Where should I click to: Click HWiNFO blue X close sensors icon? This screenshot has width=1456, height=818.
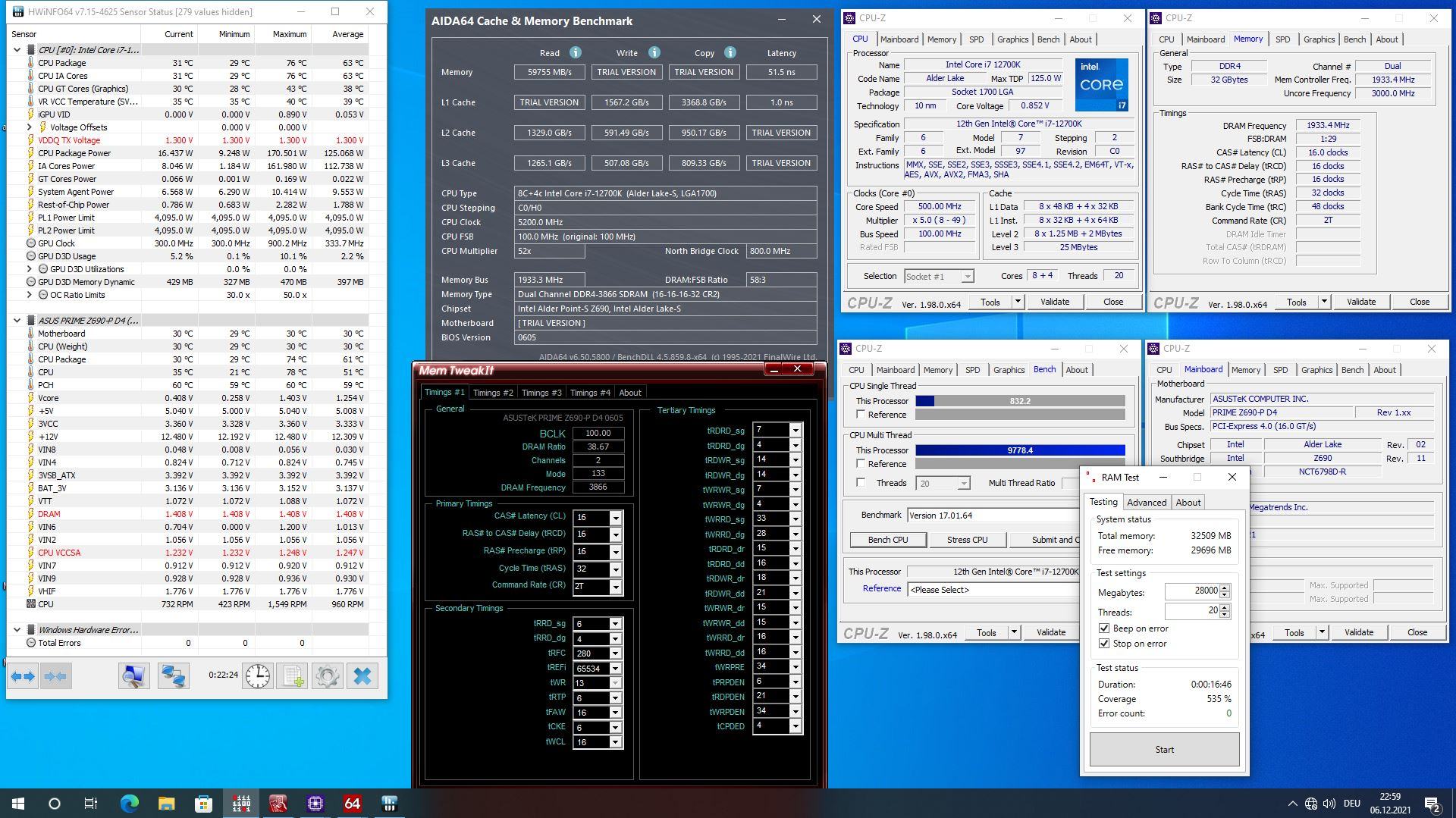pyautogui.click(x=362, y=676)
